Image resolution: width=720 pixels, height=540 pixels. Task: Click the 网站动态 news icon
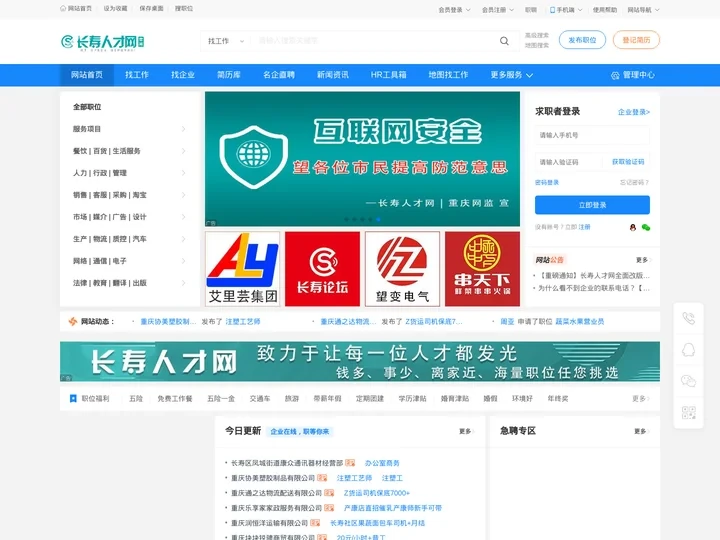click(x=73, y=321)
